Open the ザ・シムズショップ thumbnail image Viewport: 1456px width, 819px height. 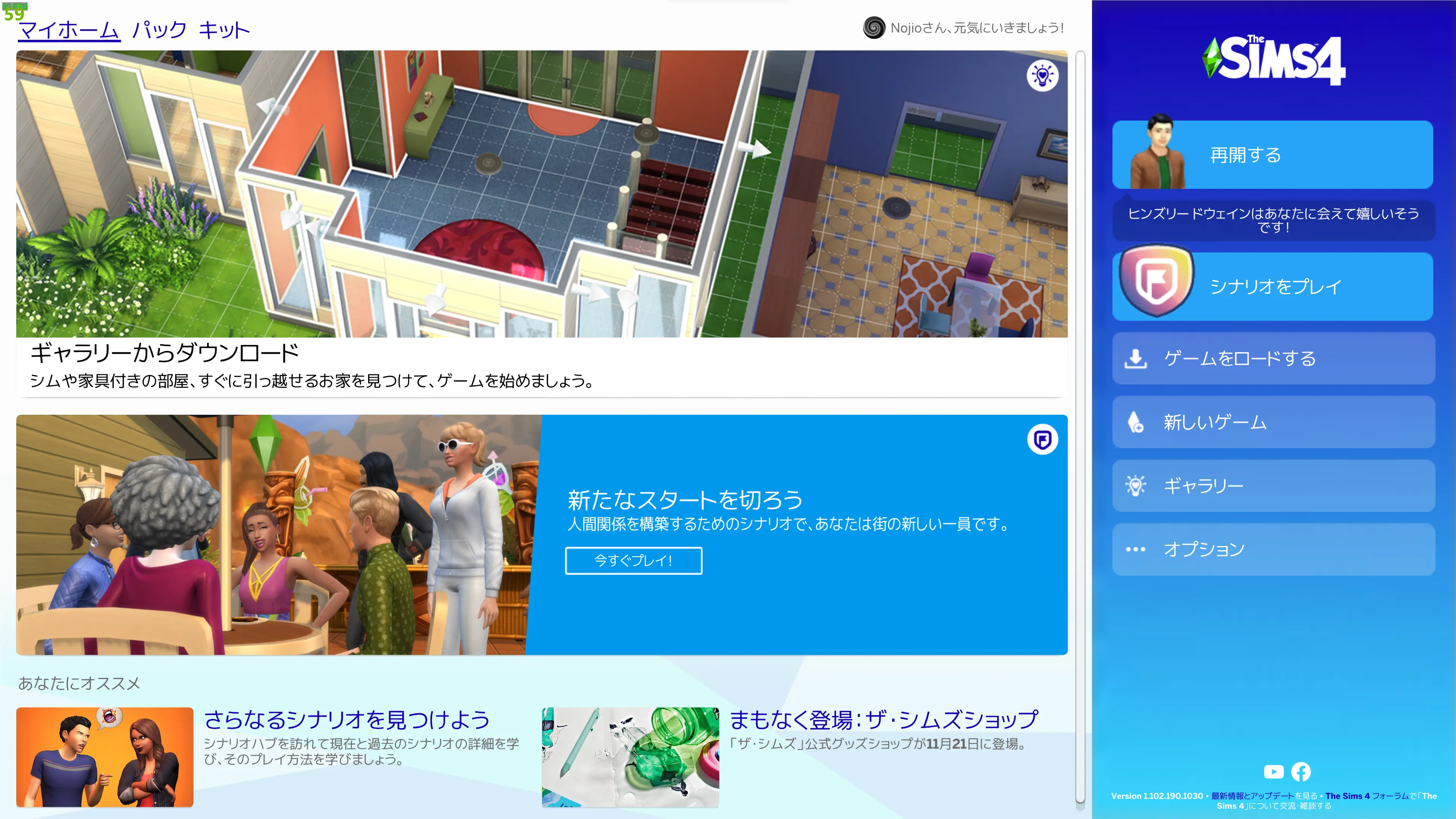pyautogui.click(x=630, y=757)
